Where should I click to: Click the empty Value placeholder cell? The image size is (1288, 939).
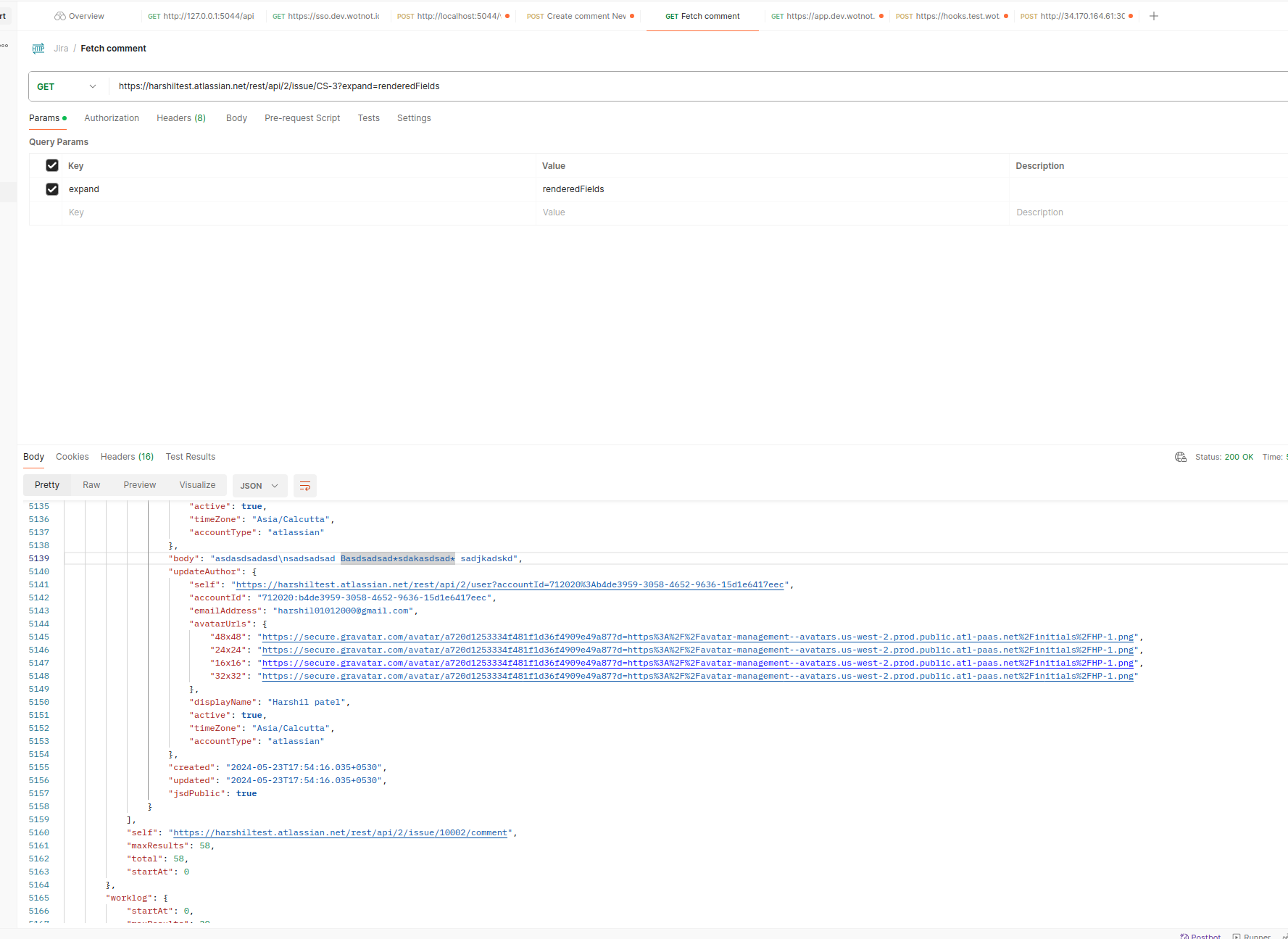pos(773,212)
